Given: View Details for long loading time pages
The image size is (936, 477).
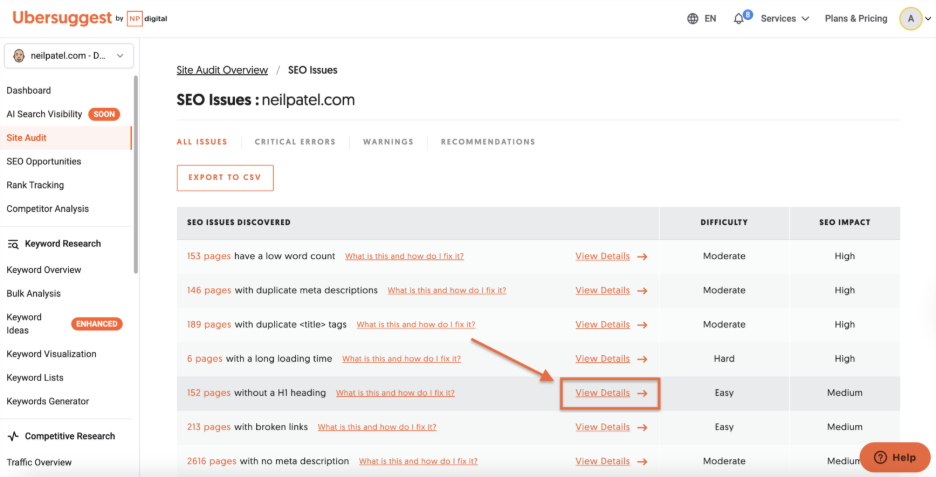Looking at the screenshot, I should coord(602,359).
